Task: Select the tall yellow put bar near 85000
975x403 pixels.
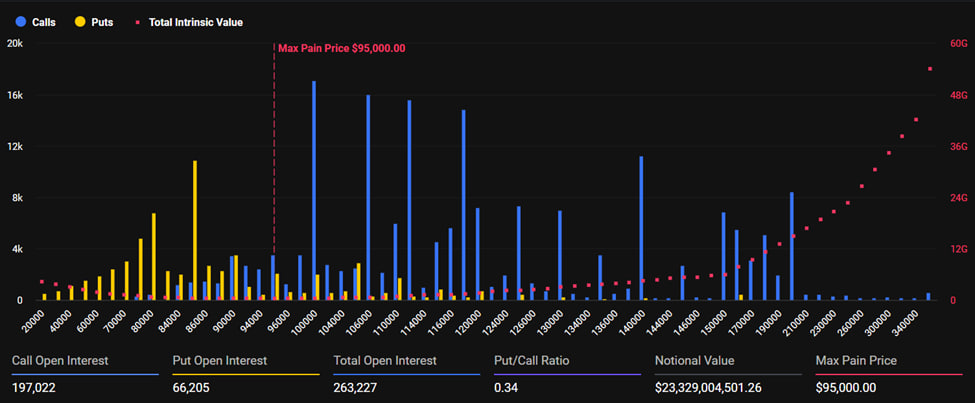Action: (195, 231)
